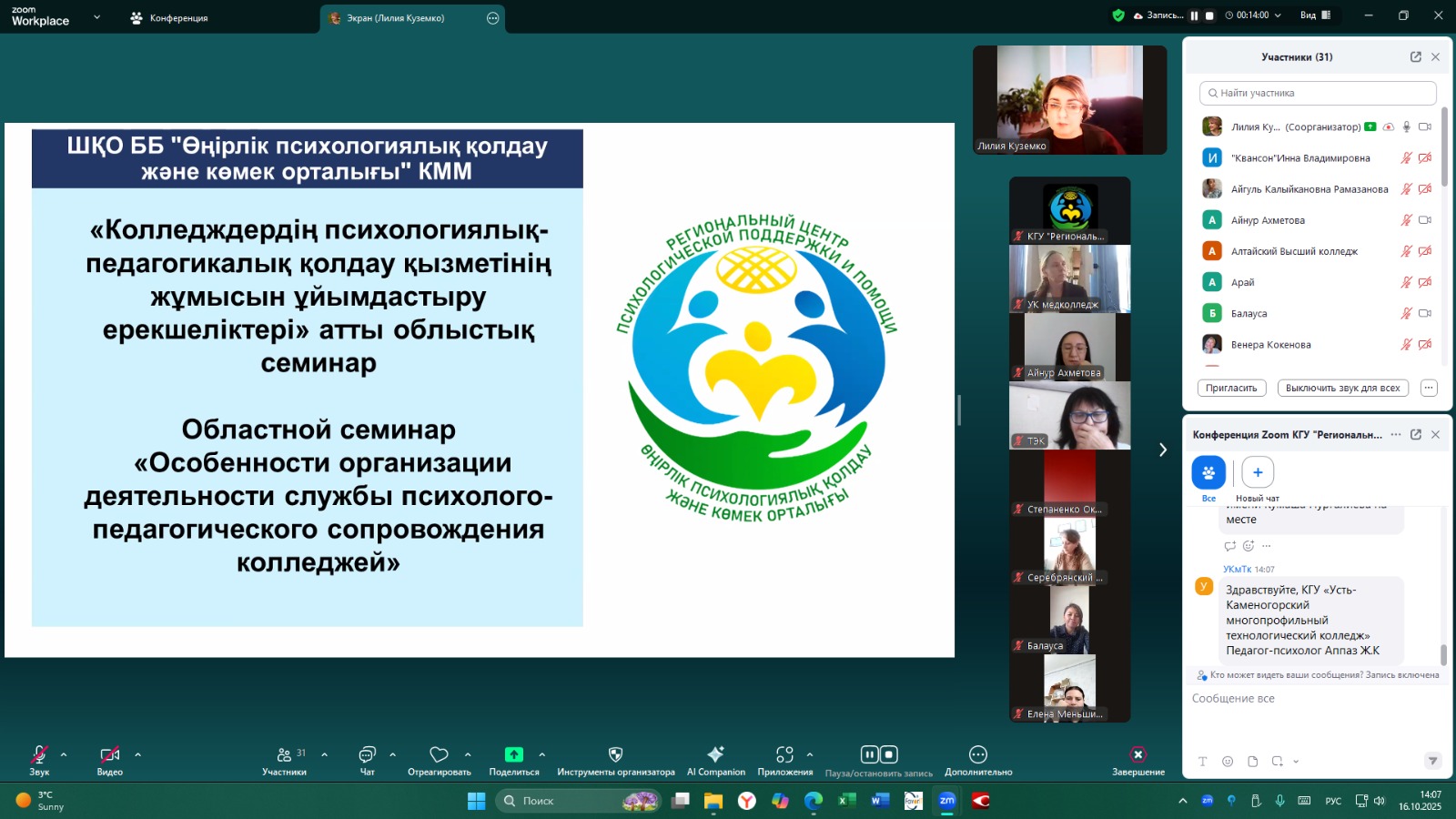Click Выключить звук для всех button

point(1342,388)
